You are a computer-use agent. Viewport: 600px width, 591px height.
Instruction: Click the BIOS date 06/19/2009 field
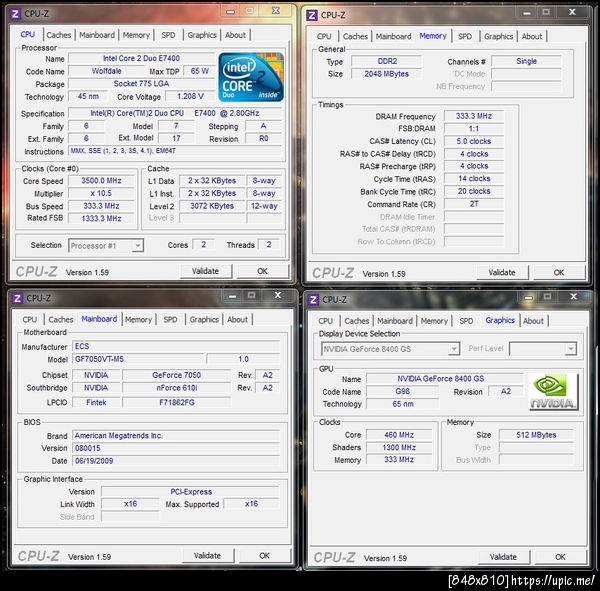click(176, 461)
